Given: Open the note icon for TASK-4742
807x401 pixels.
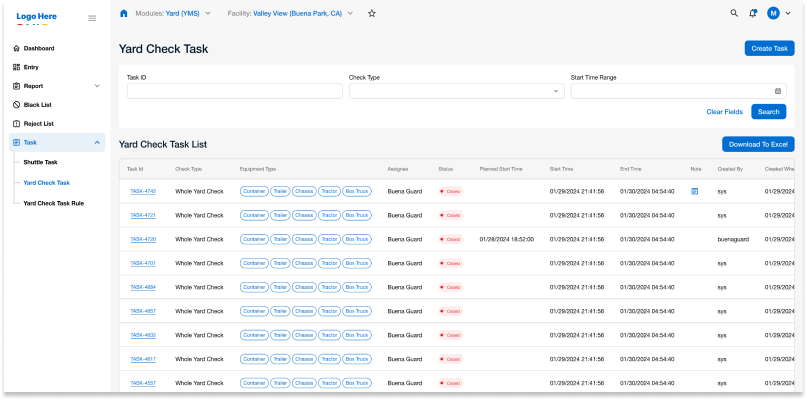Looking at the screenshot, I should coord(694,191).
